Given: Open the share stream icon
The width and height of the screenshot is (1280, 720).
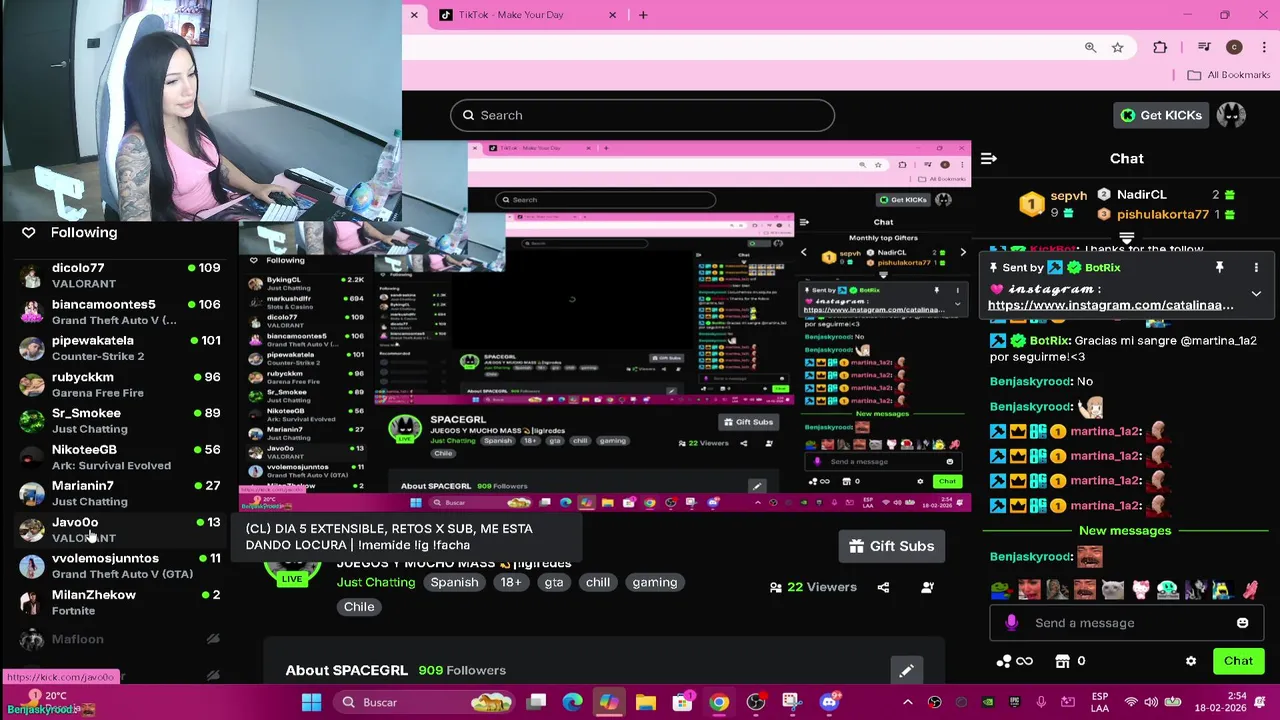Looking at the screenshot, I should [x=883, y=587].
